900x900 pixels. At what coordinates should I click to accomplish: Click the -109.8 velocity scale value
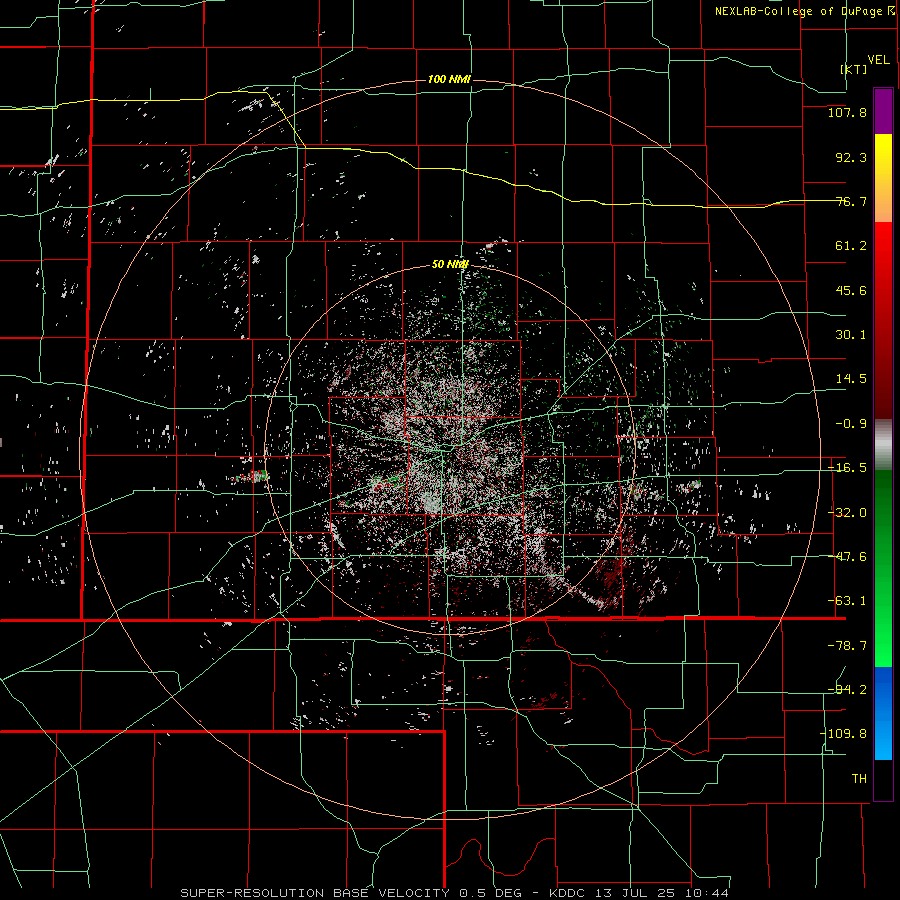(844, 734)
